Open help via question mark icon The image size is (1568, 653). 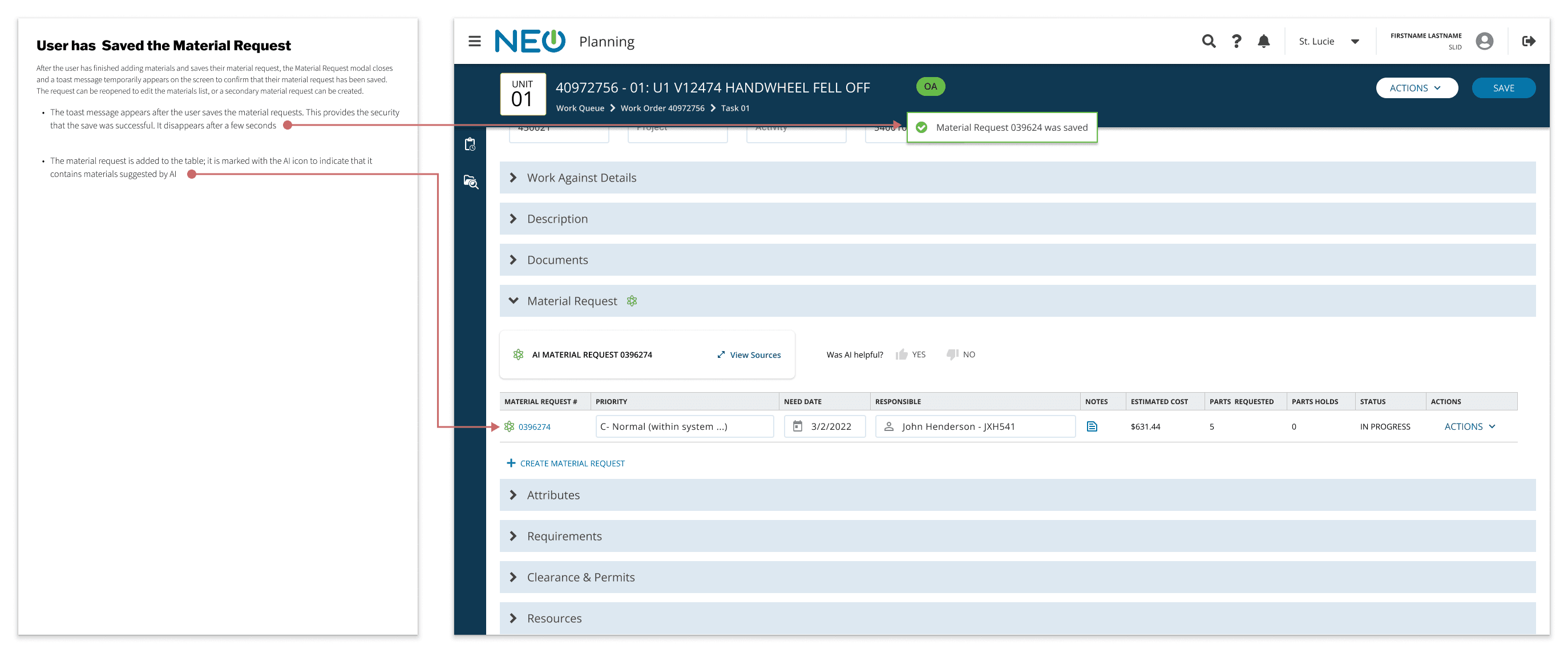click(1236, 42)
